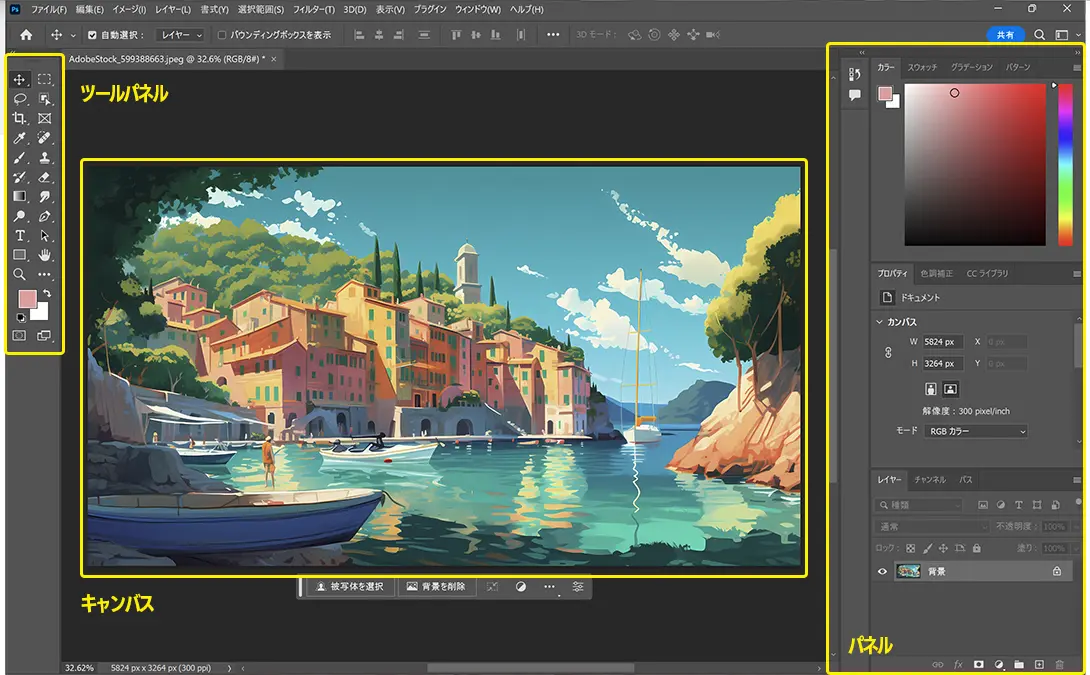Select the Frame tool
This screenshot has height=675, width=1090.
click(44, 119)
